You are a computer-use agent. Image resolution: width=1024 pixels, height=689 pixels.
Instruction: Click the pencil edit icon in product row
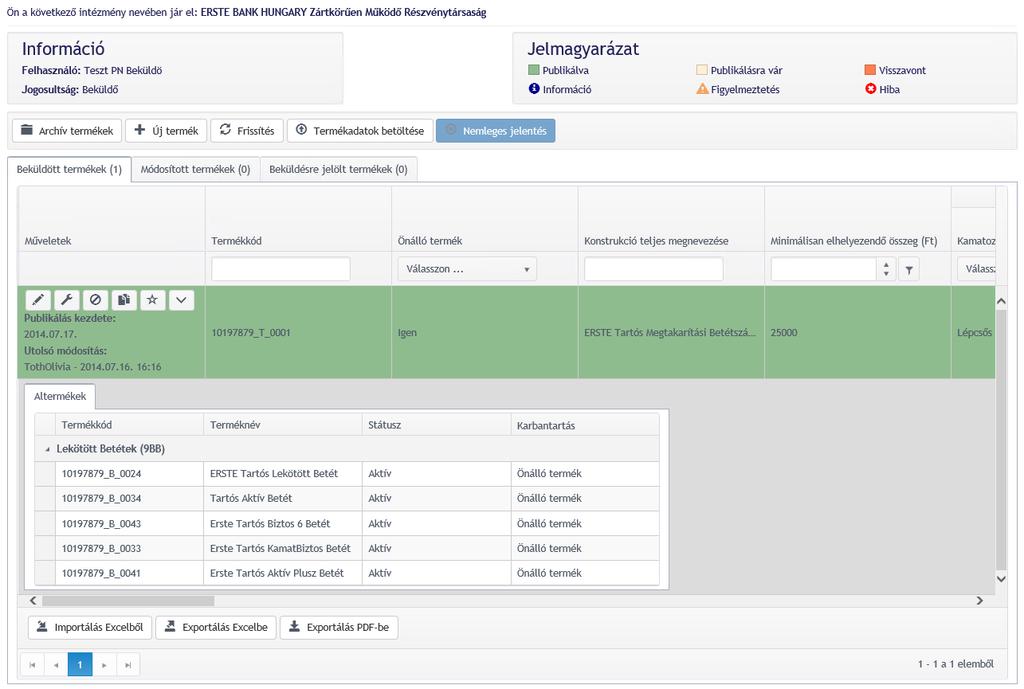pos(39,300)
